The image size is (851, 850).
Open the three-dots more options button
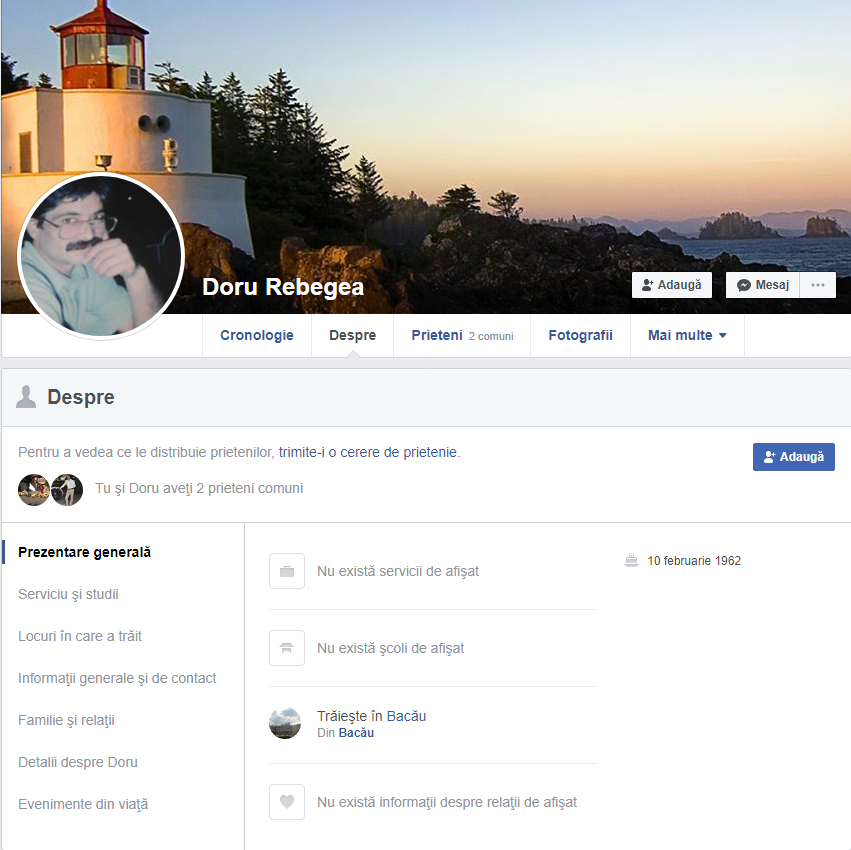817,285
